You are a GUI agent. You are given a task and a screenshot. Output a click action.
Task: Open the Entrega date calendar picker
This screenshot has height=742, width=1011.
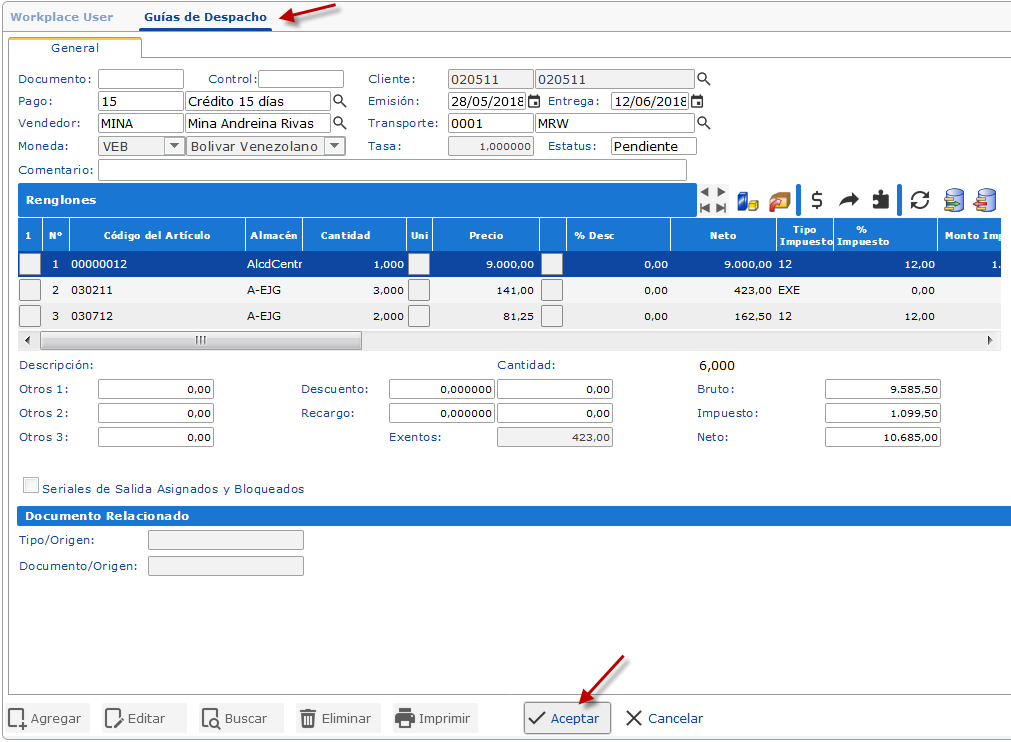697,101
